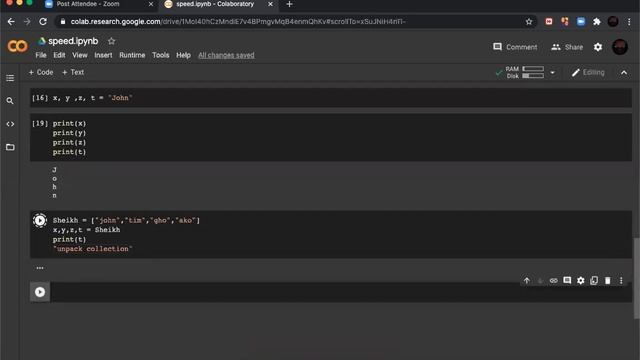Open notebook settings gear in header
The image size is (640, 360).
coord(598,47)
